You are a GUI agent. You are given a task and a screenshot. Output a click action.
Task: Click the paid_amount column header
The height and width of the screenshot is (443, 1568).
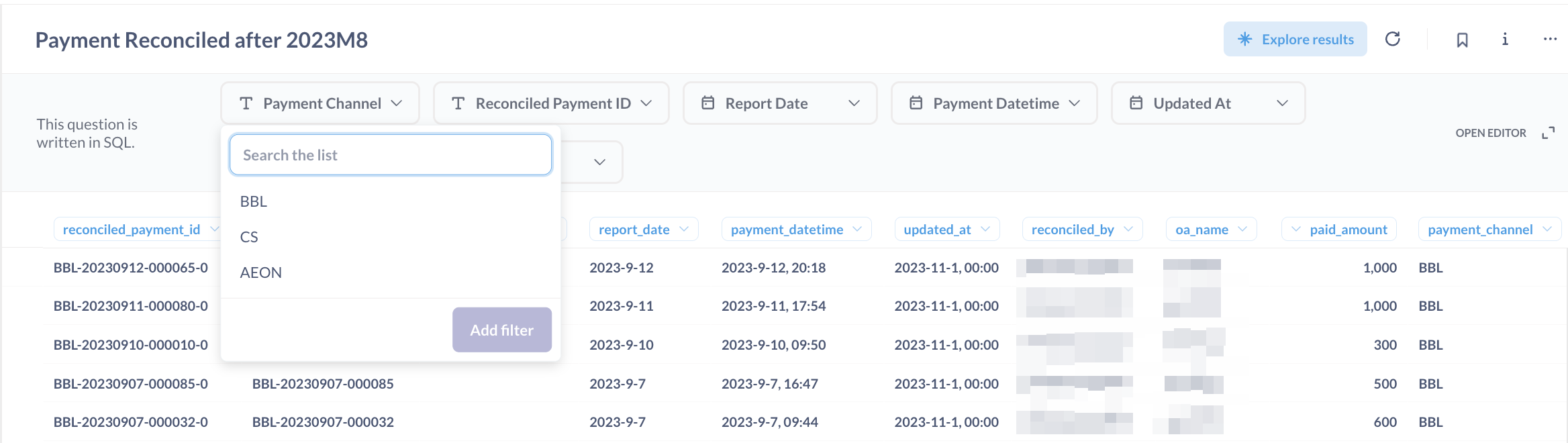1348,230
